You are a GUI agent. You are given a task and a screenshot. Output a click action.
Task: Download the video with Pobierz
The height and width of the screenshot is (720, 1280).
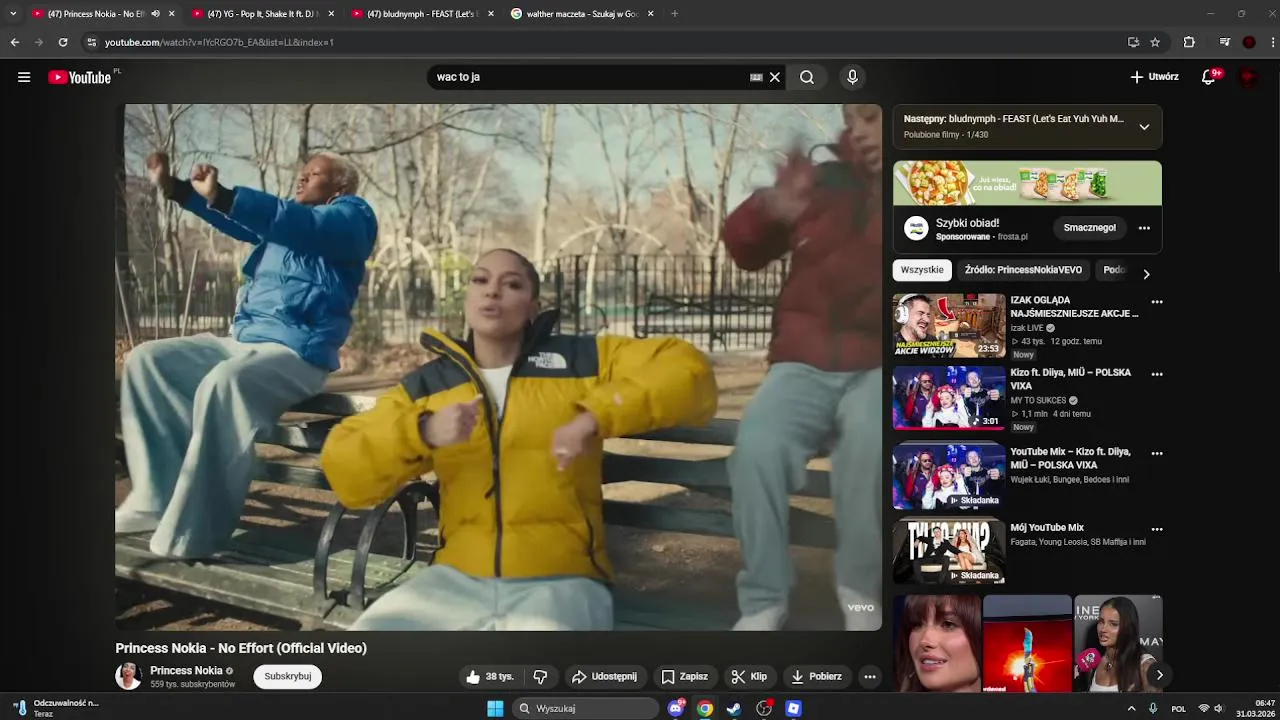point(816,677)
